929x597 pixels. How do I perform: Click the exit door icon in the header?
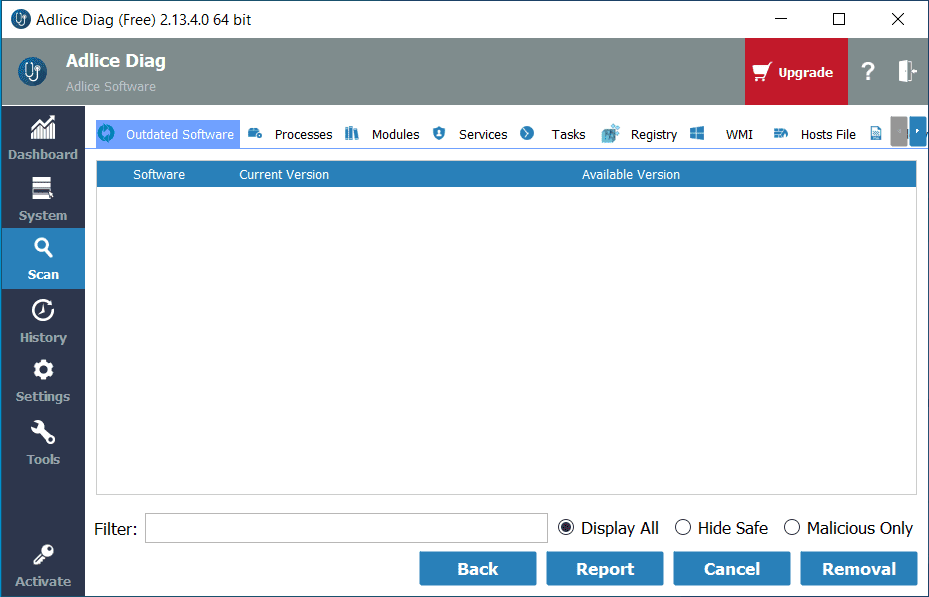coord(907,71)
